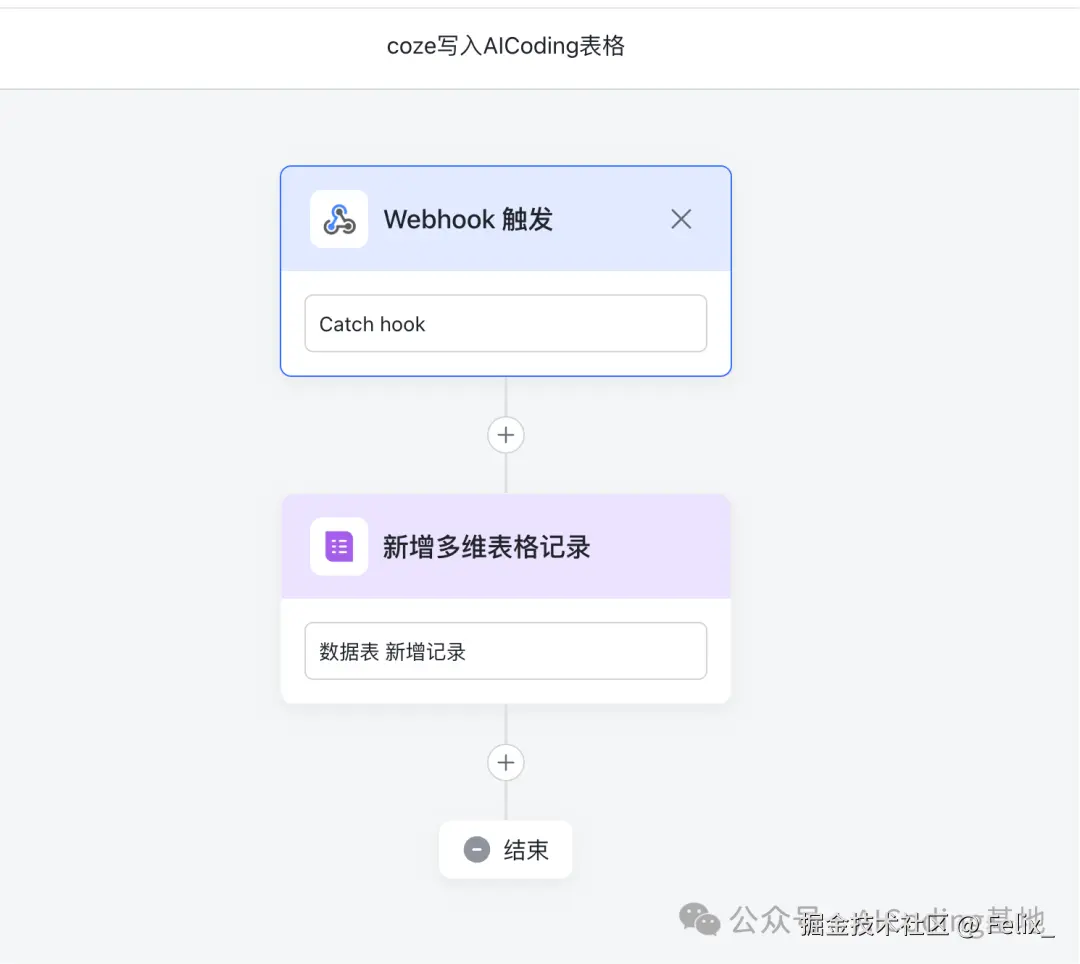Click the grey minus icon on 结束

[477, 850]
